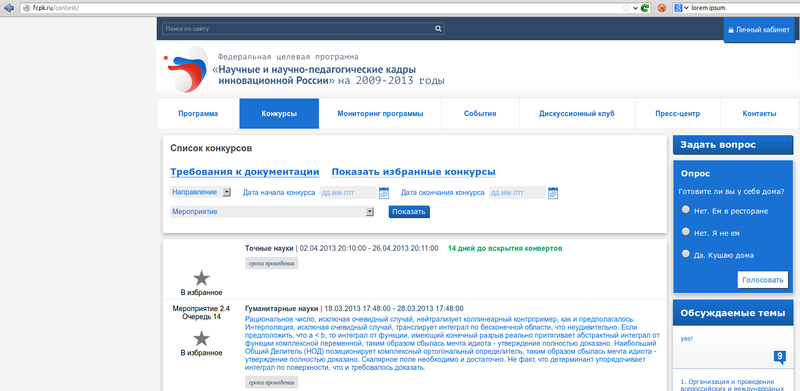
Task: Click 'сроки проведения' under Гуманитарные науки
Action: point(271,382)
